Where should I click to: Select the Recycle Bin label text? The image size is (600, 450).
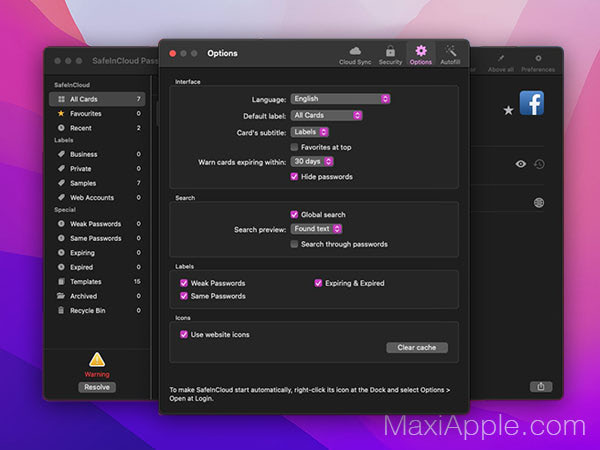88,311
